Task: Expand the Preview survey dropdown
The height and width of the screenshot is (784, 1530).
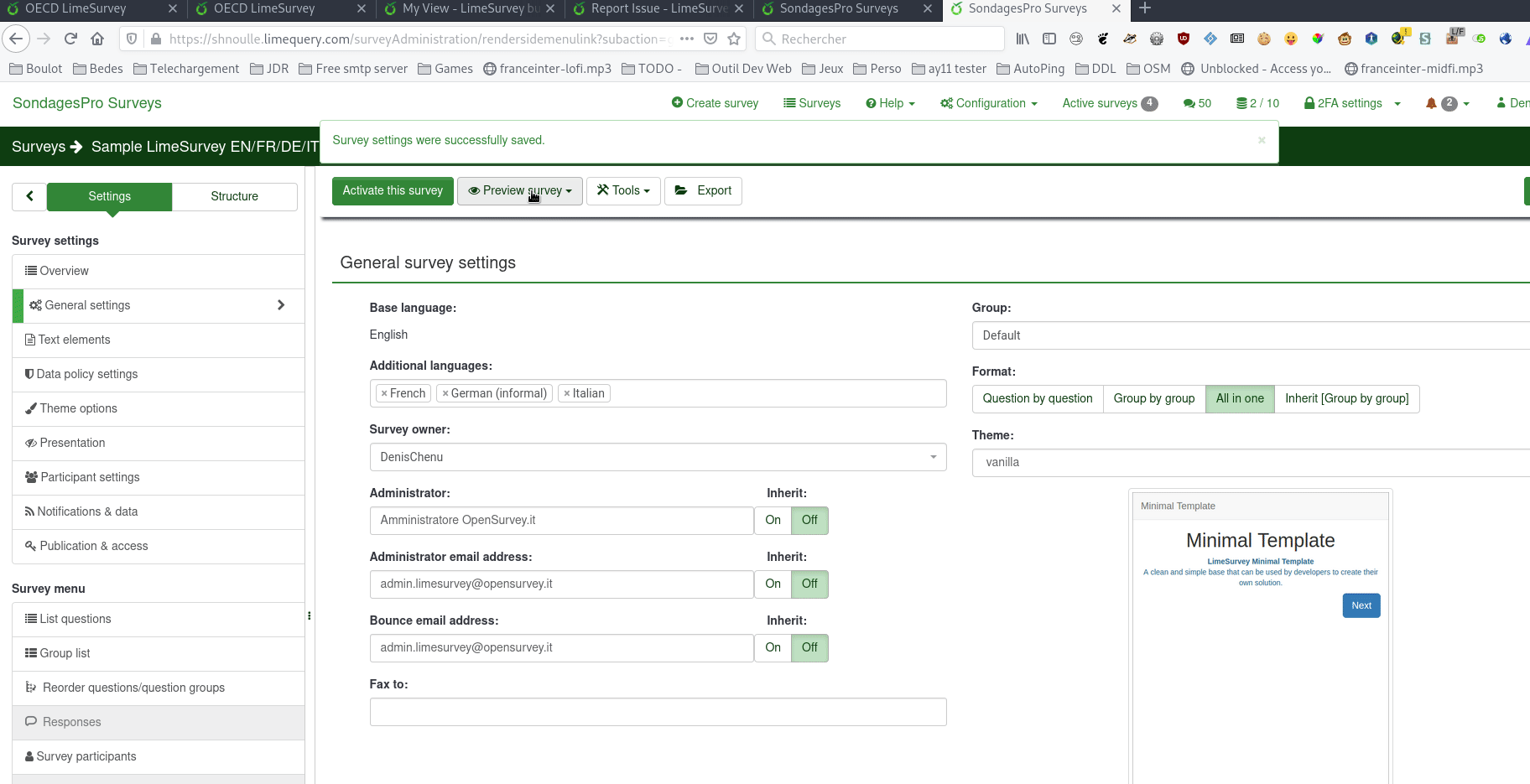Action: pyautogui.click(x=519, y=190)
